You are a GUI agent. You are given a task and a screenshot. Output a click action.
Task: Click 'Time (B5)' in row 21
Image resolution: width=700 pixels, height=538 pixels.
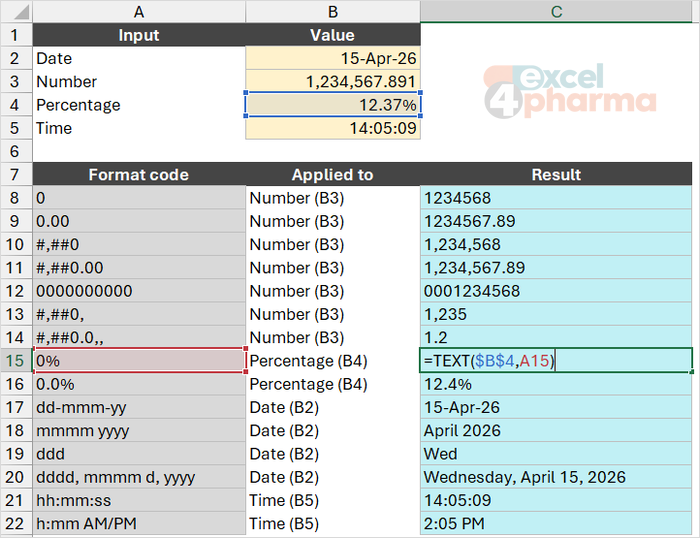point(284,500)
